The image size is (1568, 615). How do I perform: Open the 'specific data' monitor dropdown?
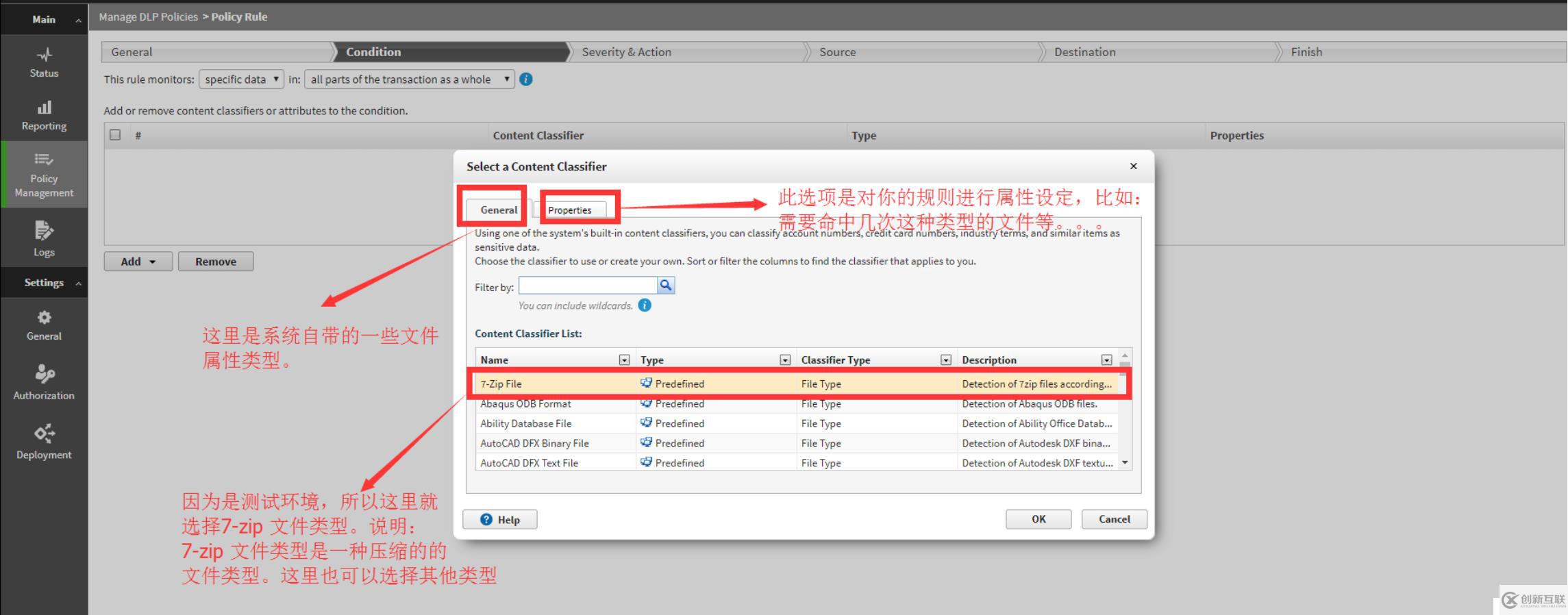point(241,79)
